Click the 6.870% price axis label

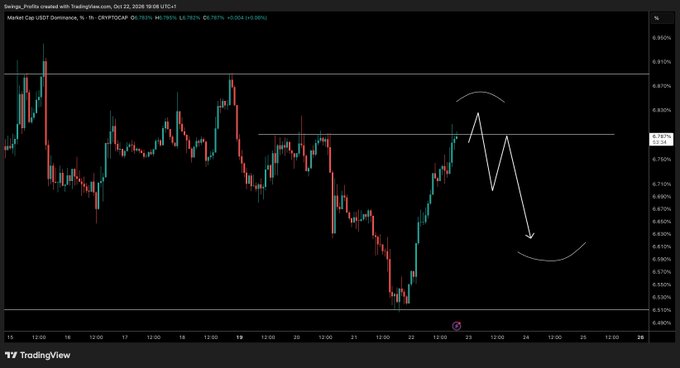[661, 86]
